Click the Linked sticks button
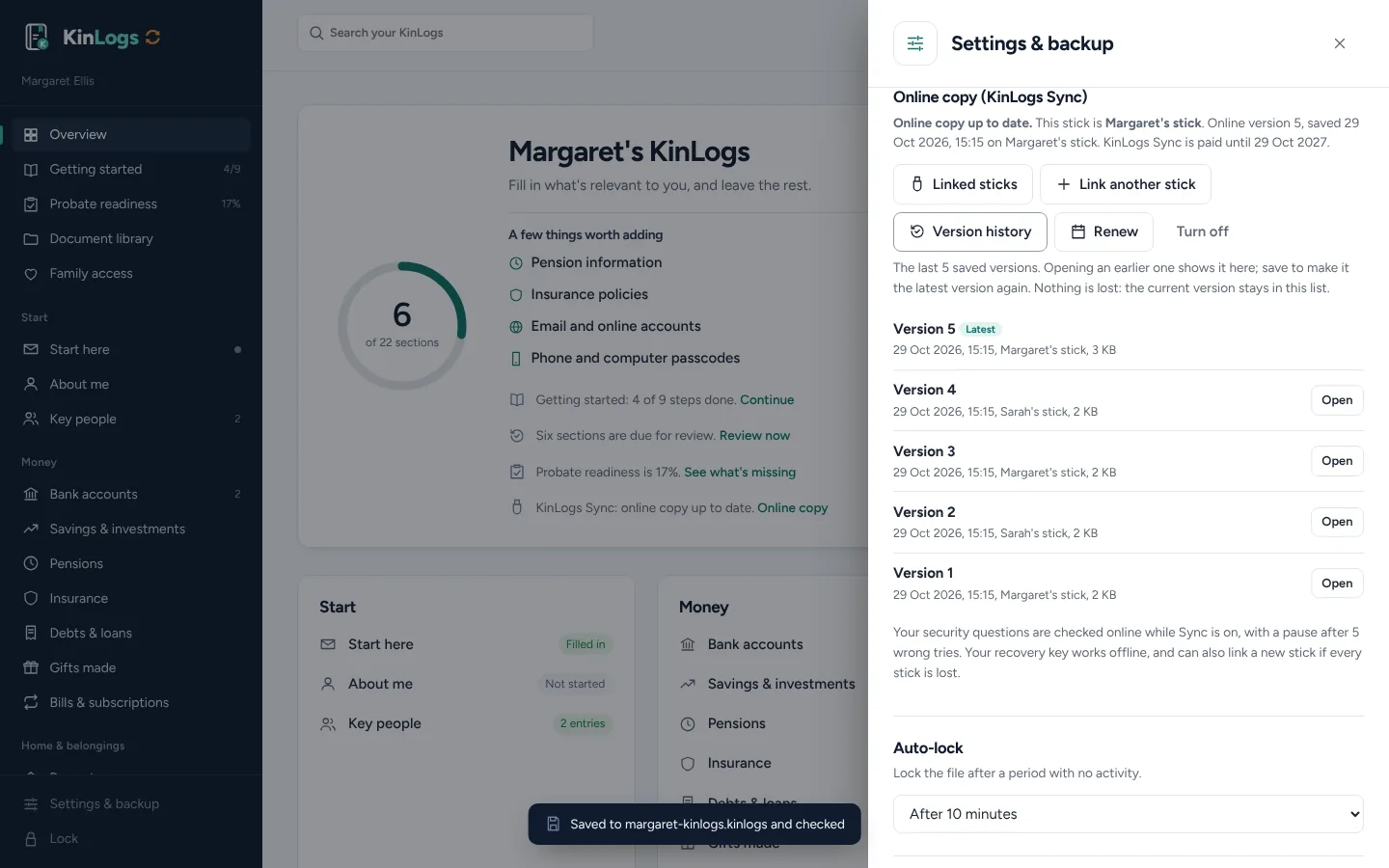1389x868 pixels. (x=963, y=184)
